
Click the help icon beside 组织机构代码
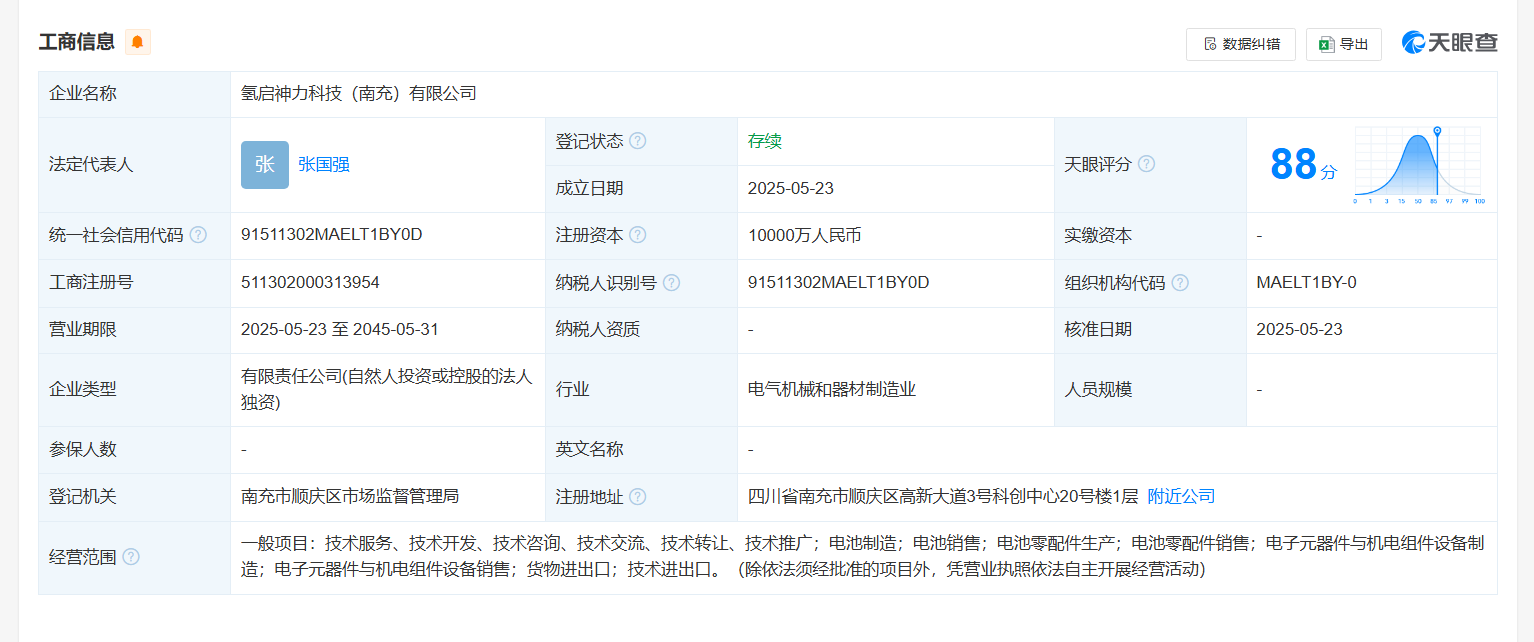click(1180, 283)
